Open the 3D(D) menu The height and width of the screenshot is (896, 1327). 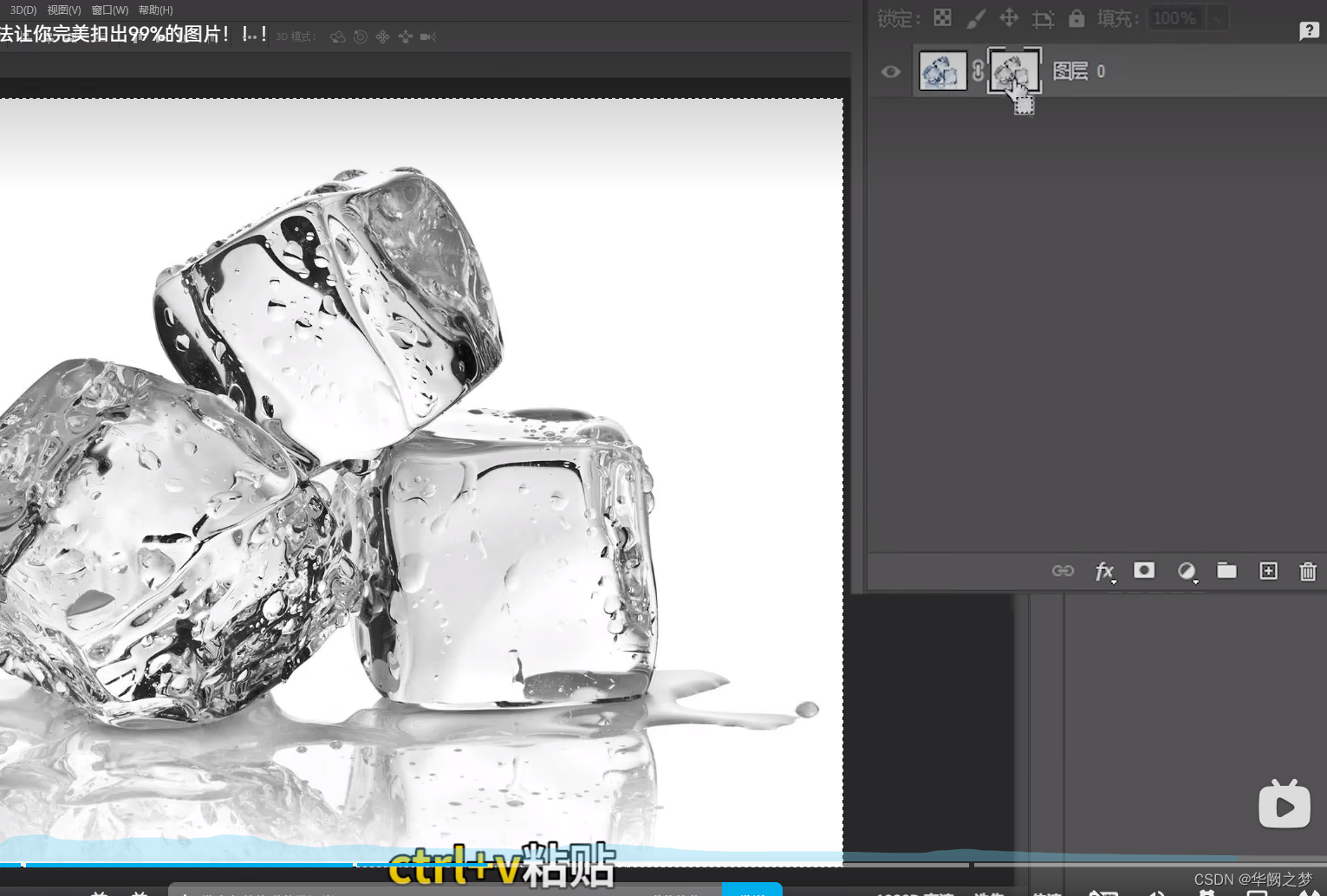[23, 10]
